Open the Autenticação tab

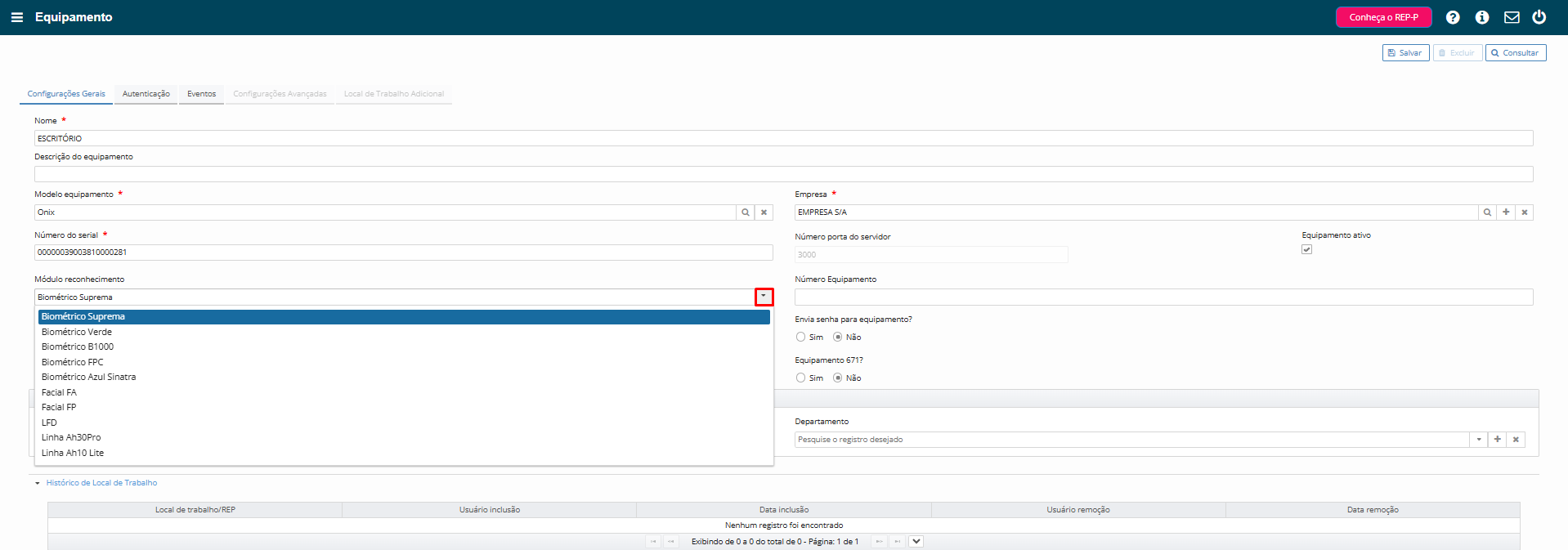146,94
